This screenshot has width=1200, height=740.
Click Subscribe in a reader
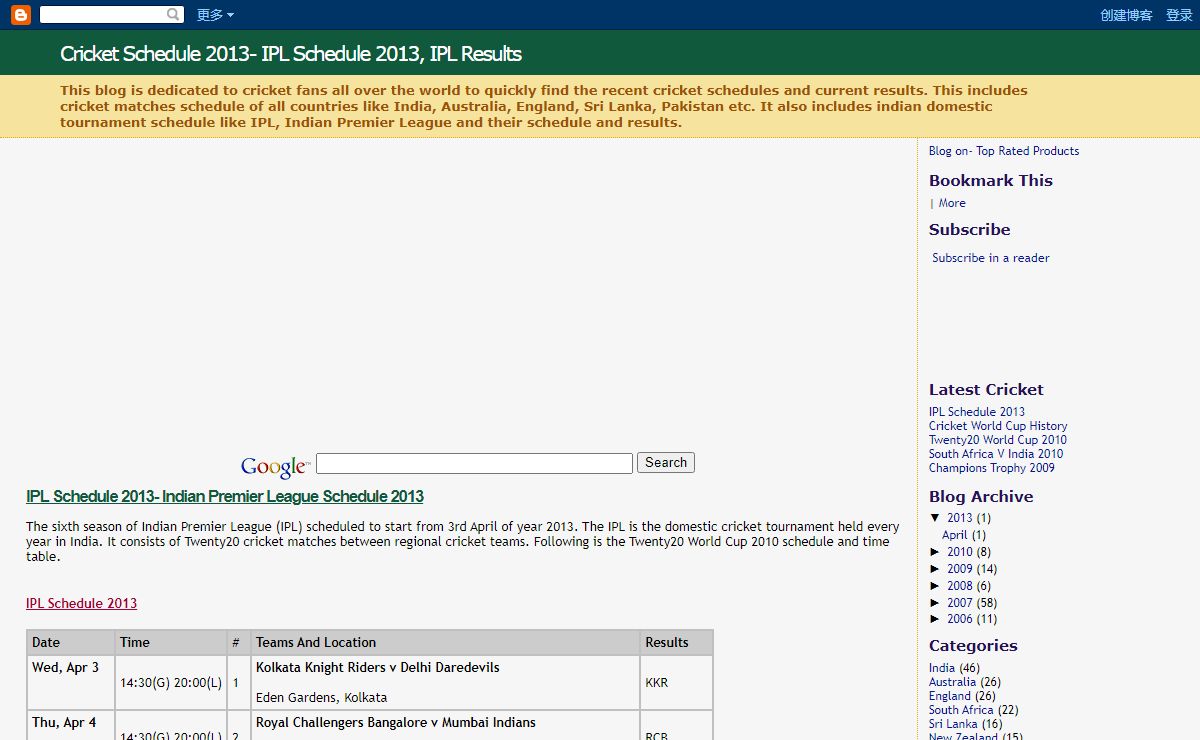[x=991, y=258]
